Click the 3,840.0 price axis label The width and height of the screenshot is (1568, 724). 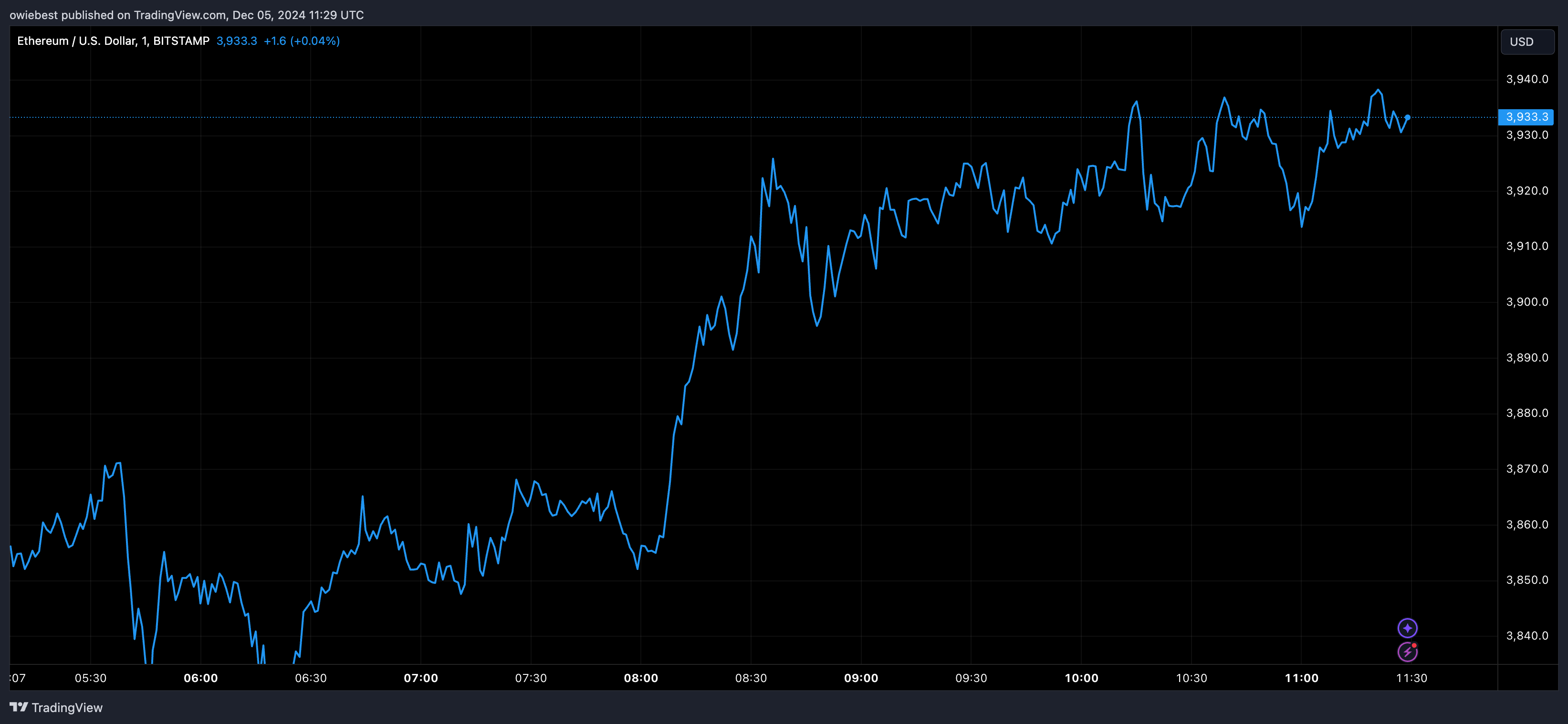[x=1527, y=636]
